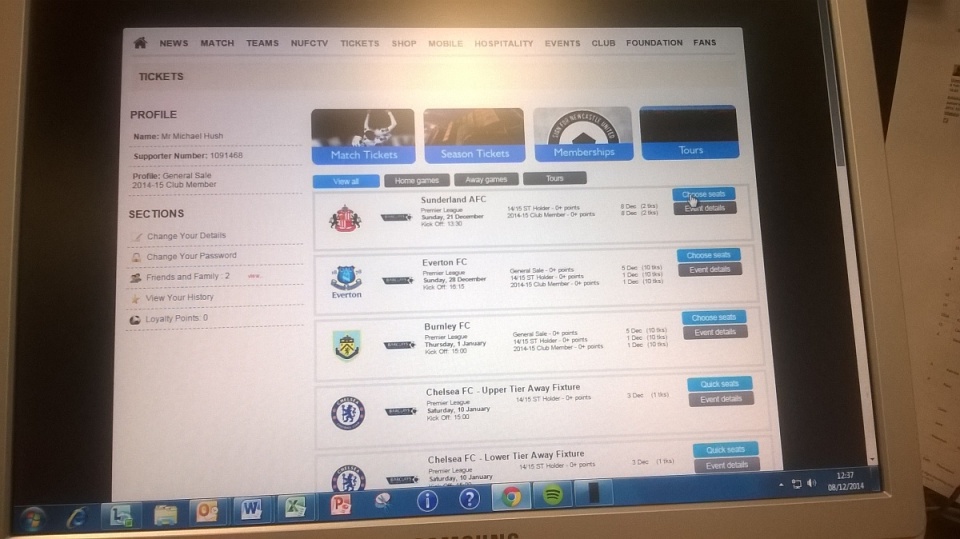Click the volume icon in system tray

[812, 483]
